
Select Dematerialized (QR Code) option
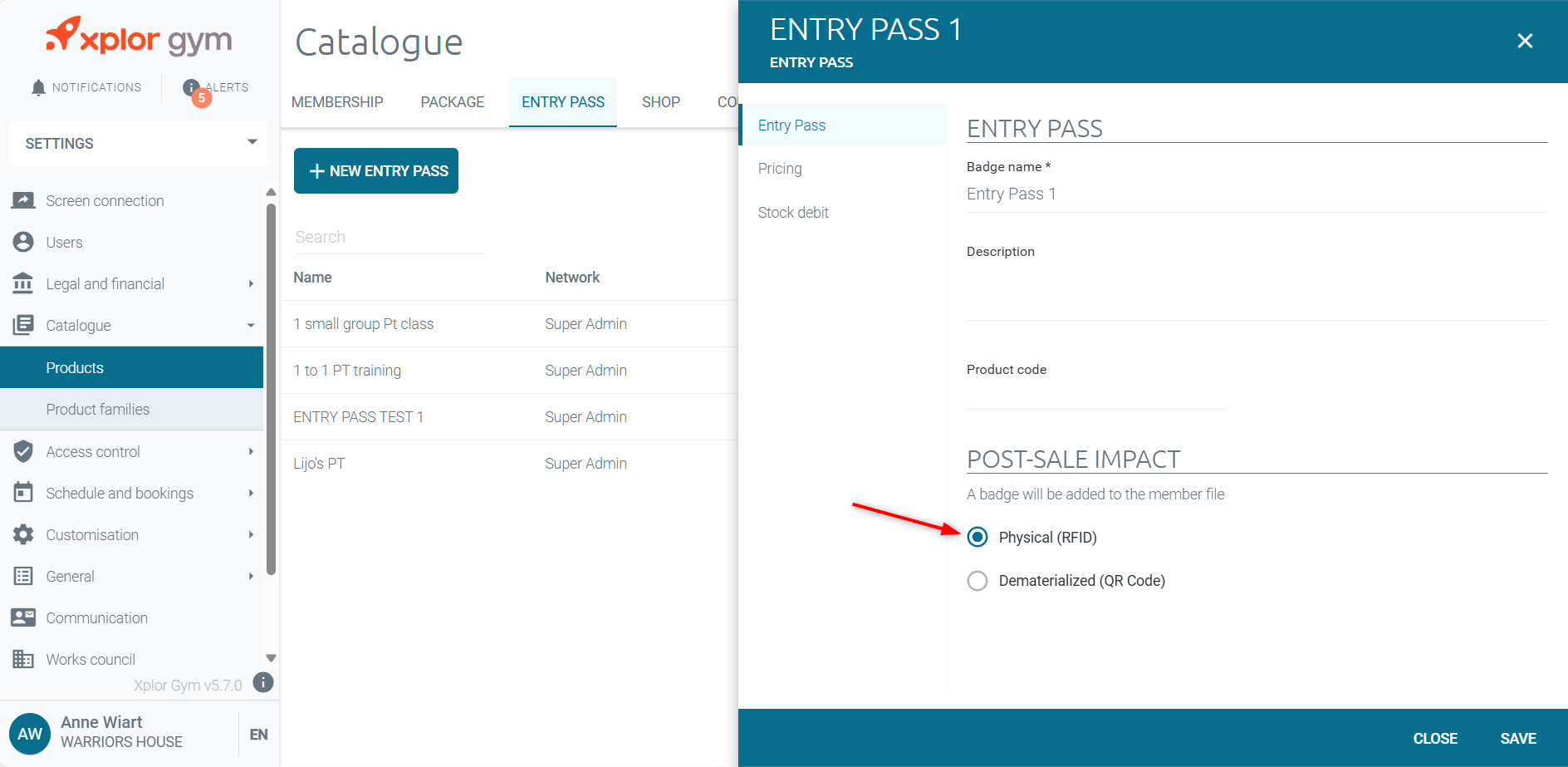click(x=978, y=581)
